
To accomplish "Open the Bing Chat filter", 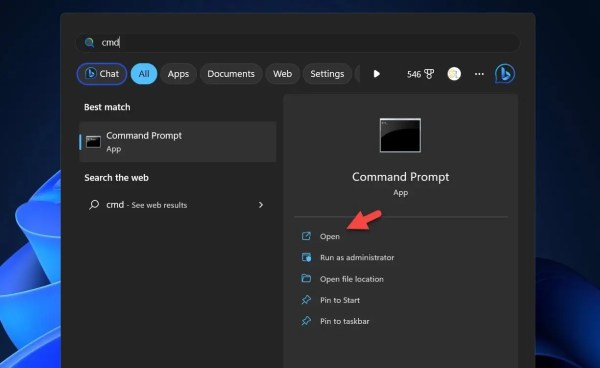I will click(102, 74).
